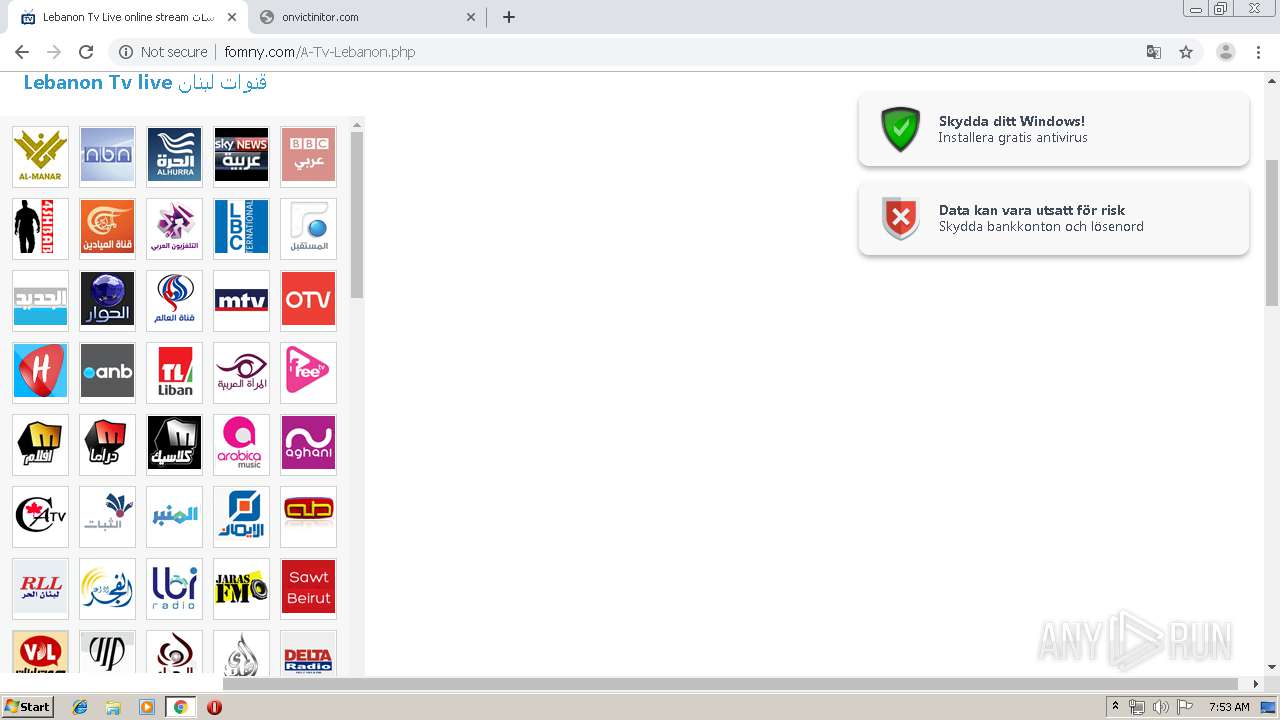This screenshot has width=1280, height=720.
Task: Bookmark this page with the star
Action: click(x=1186, y=52)
